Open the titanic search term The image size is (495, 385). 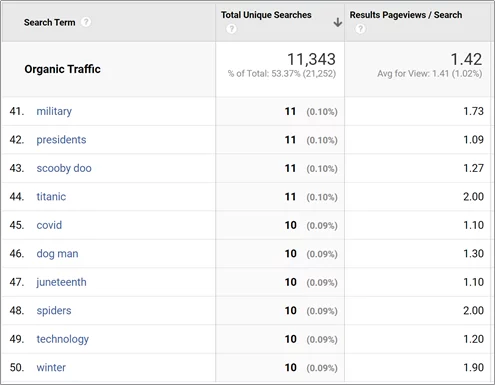pos(51,197)
